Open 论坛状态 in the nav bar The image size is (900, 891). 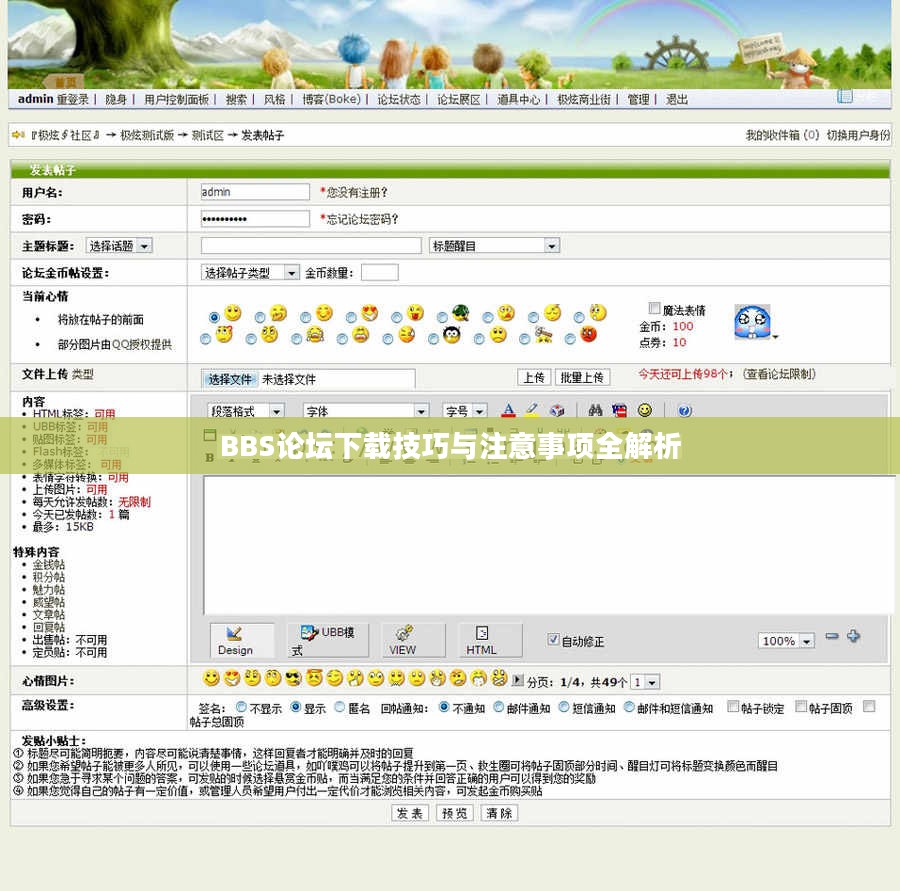click(x=398, y=99)
